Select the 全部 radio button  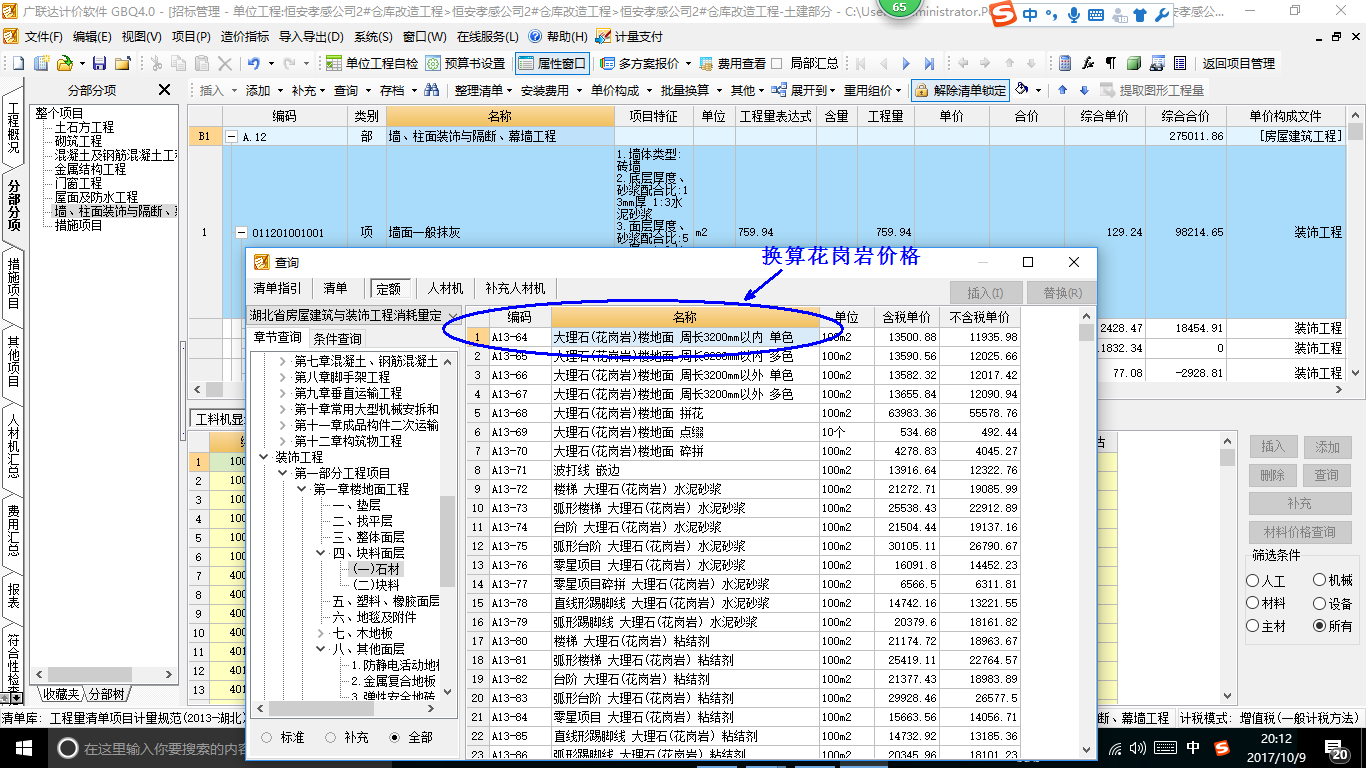coord(394,737)
